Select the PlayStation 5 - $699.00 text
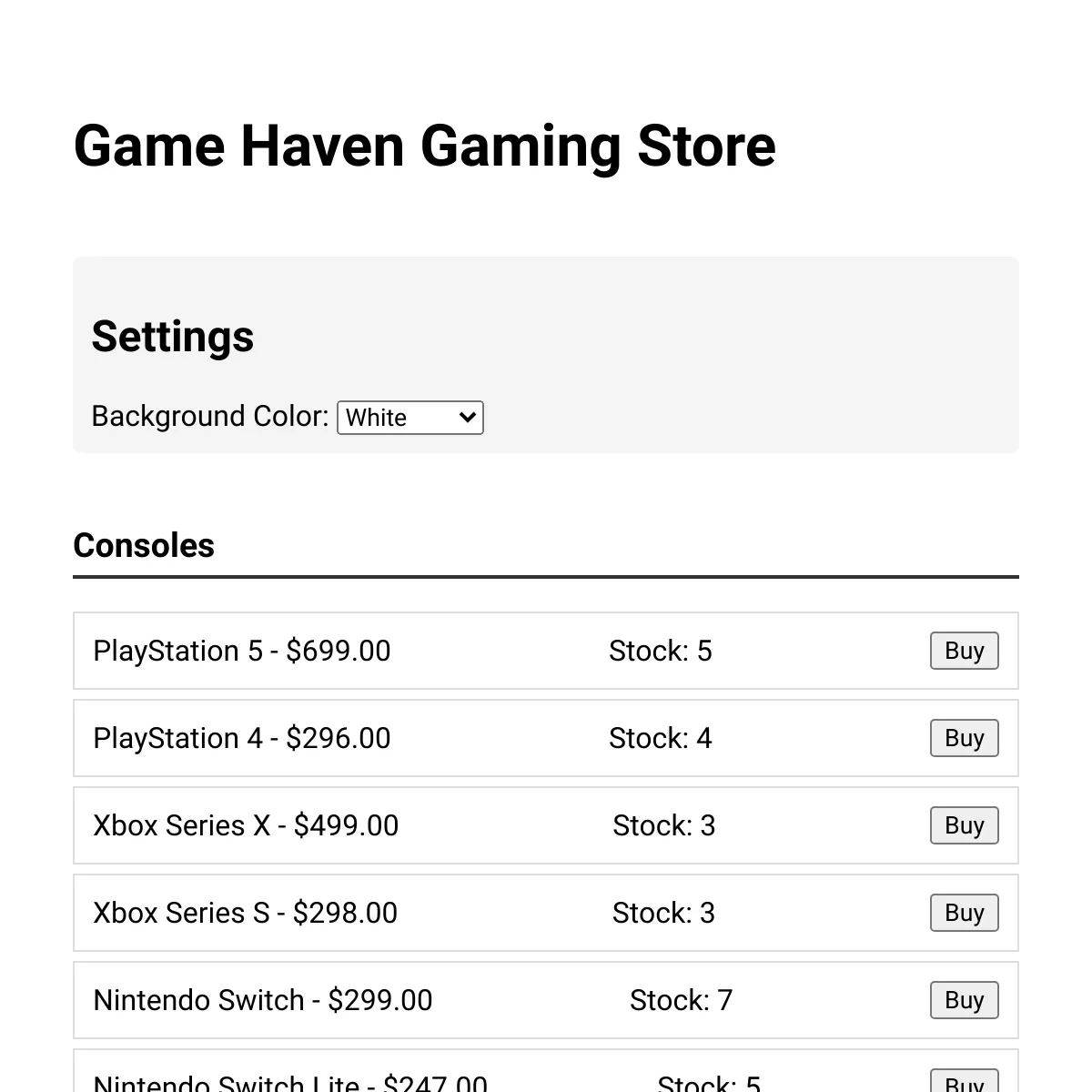Image resolution: width=1092 pixels, height=1092 pixels. click(242, 651)
